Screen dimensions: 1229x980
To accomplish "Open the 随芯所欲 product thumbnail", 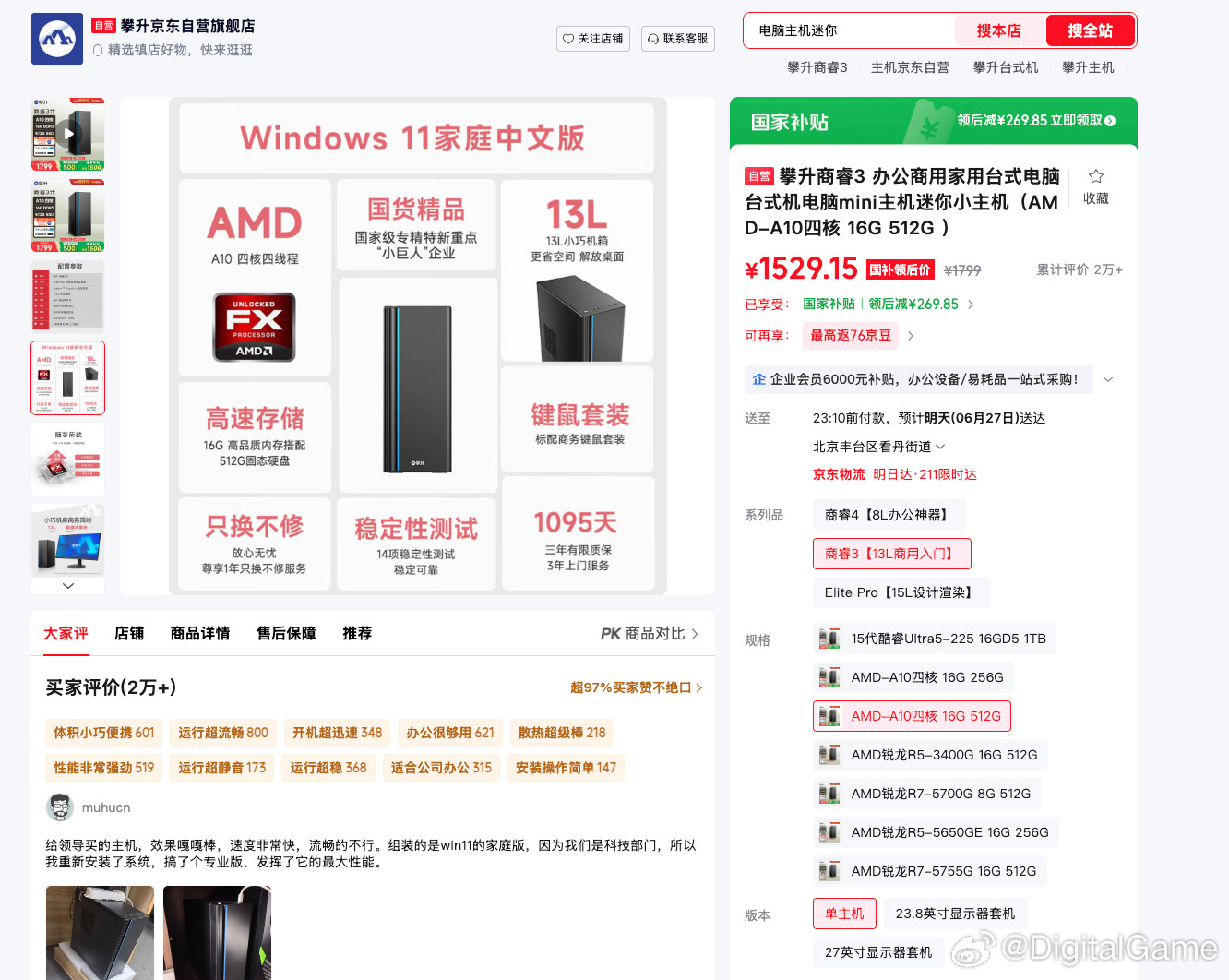I will click(x=68, y=460).
